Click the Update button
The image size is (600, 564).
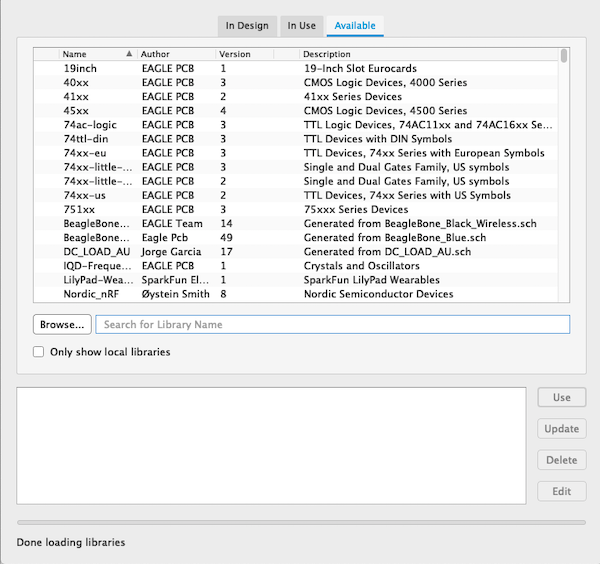click(562, 429)
